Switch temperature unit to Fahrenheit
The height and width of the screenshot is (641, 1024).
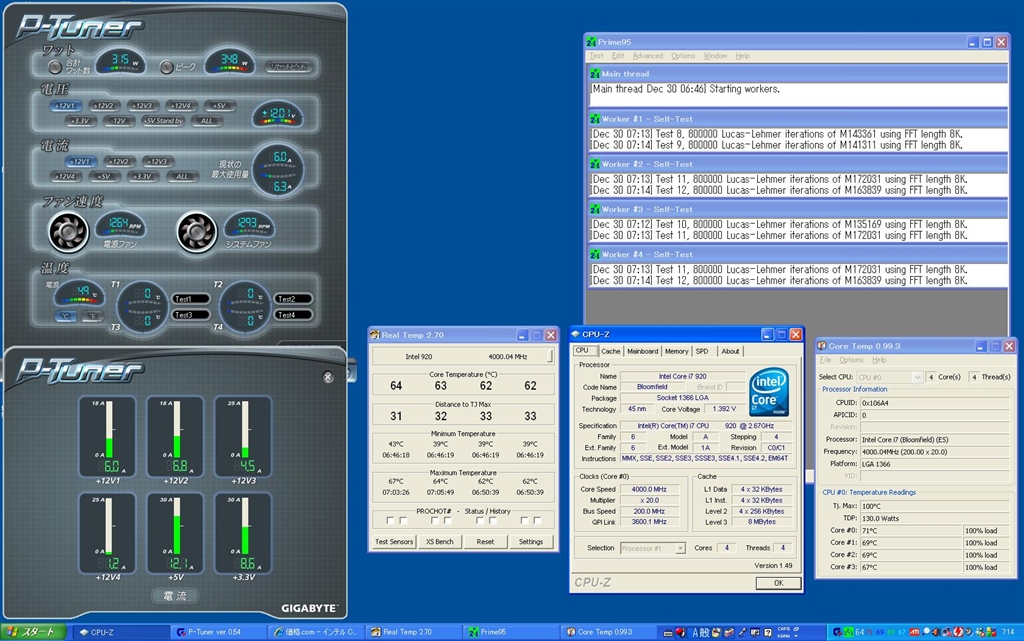tap(90, 316)
